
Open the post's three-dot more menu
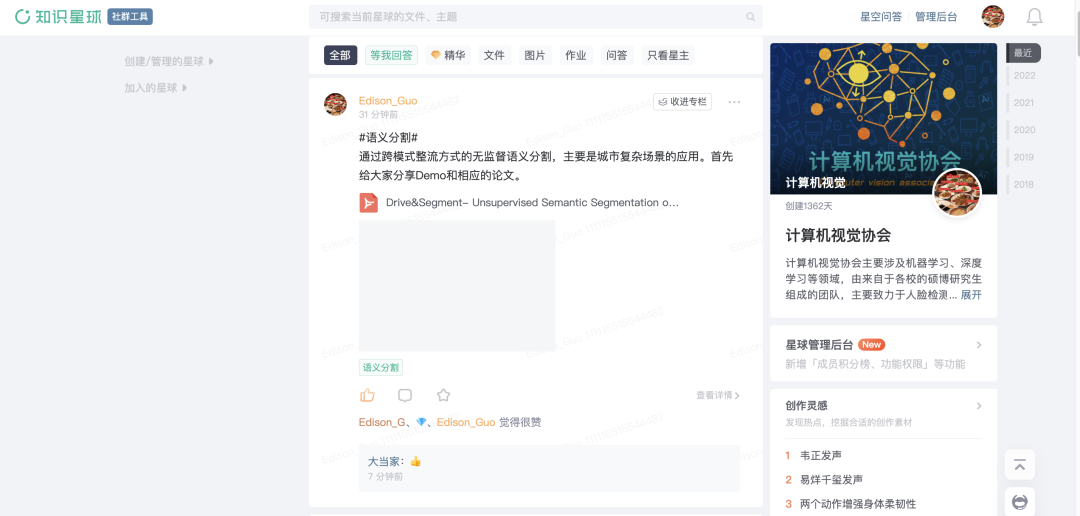(x=734, y=102)
